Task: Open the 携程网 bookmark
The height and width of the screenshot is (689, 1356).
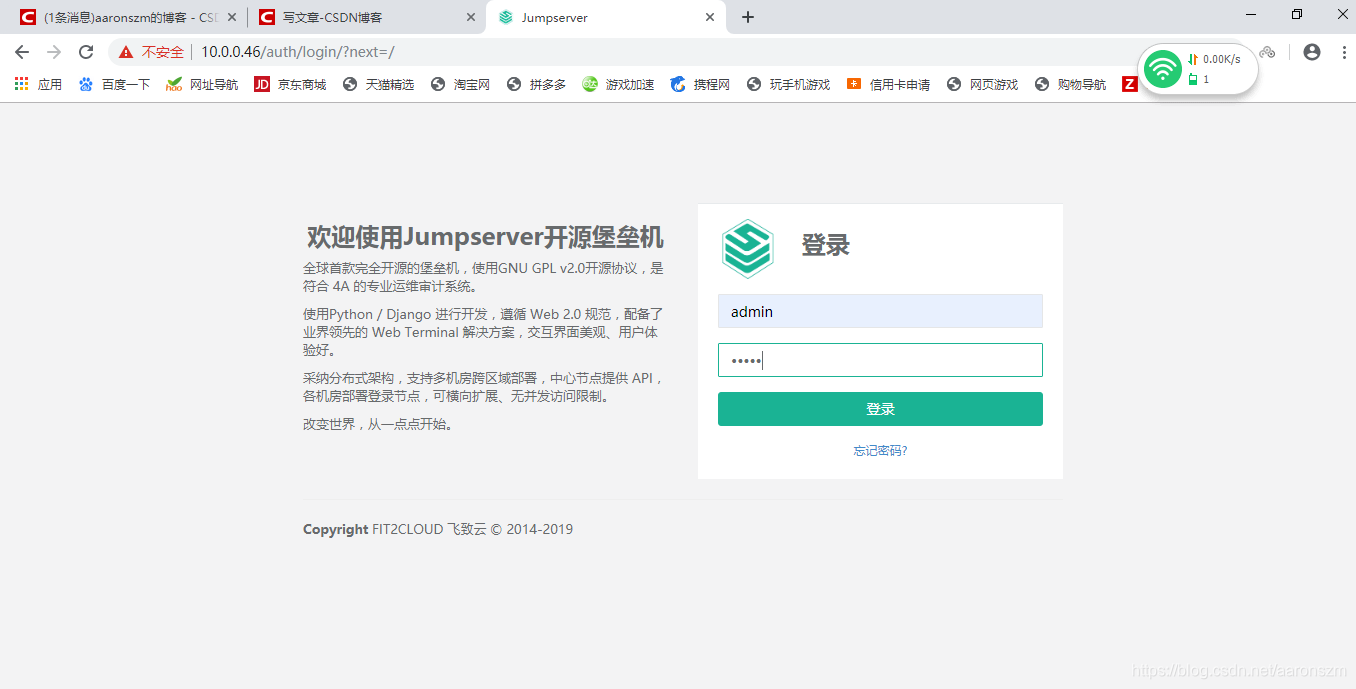Action: click(700, 85)
